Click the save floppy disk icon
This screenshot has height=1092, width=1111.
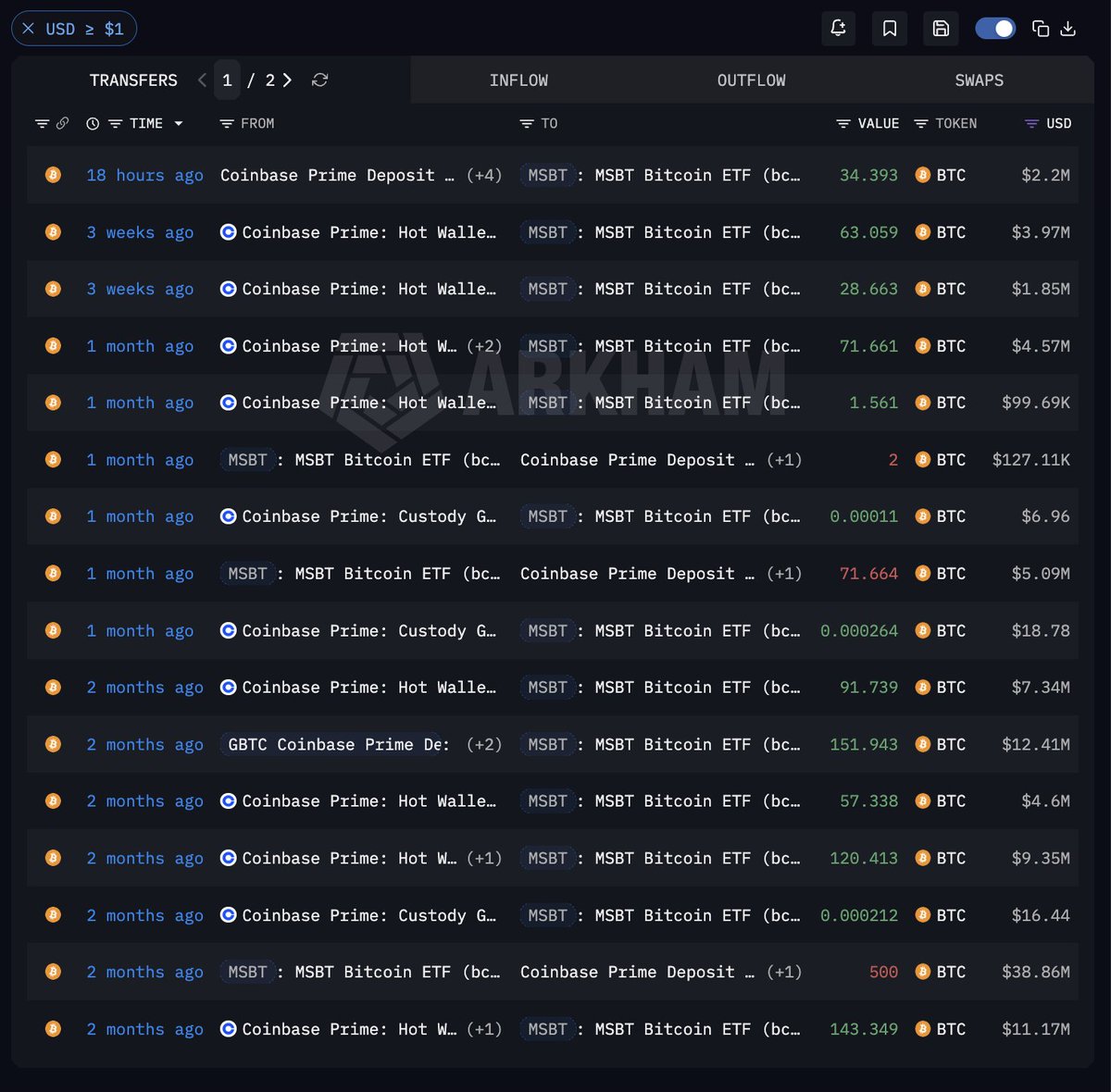[941, 29]
